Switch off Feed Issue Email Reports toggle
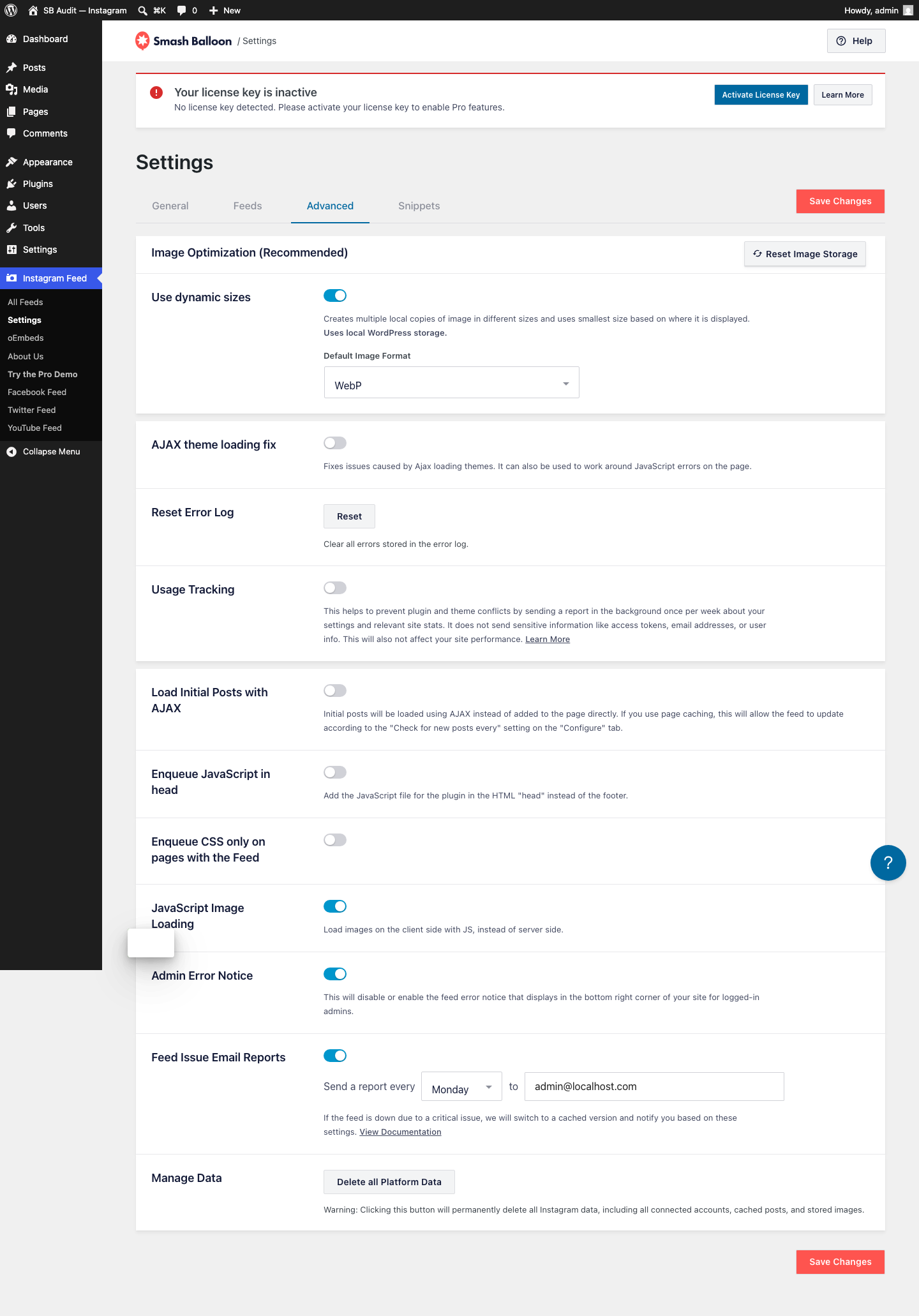This screenshot has height=1316, width=919. [x=335, y=1056]
